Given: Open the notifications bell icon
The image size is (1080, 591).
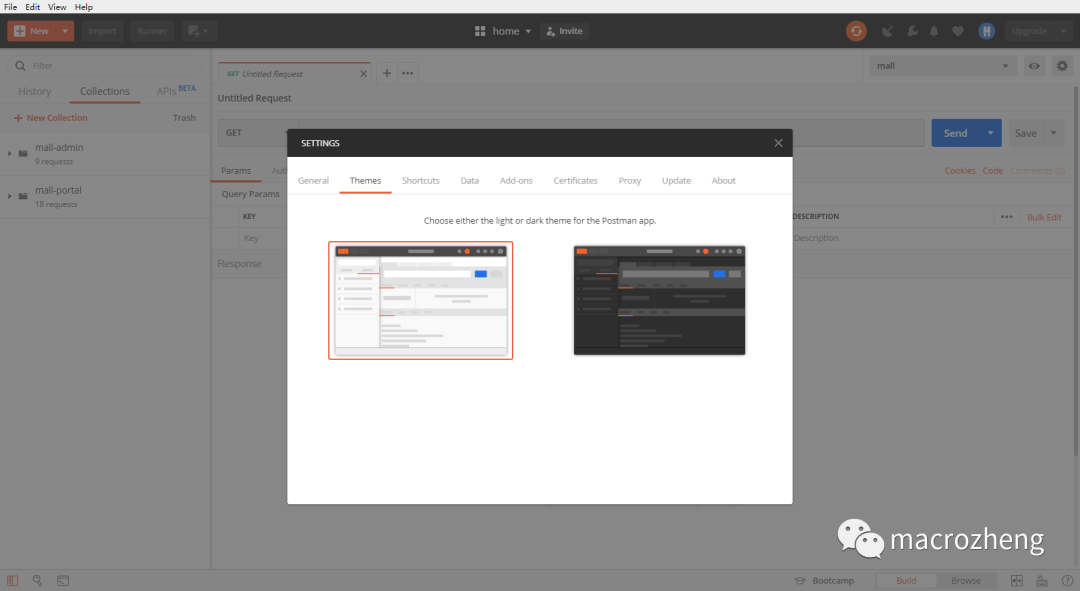Looking at the screenshot, I should click(x=934, y=31).
